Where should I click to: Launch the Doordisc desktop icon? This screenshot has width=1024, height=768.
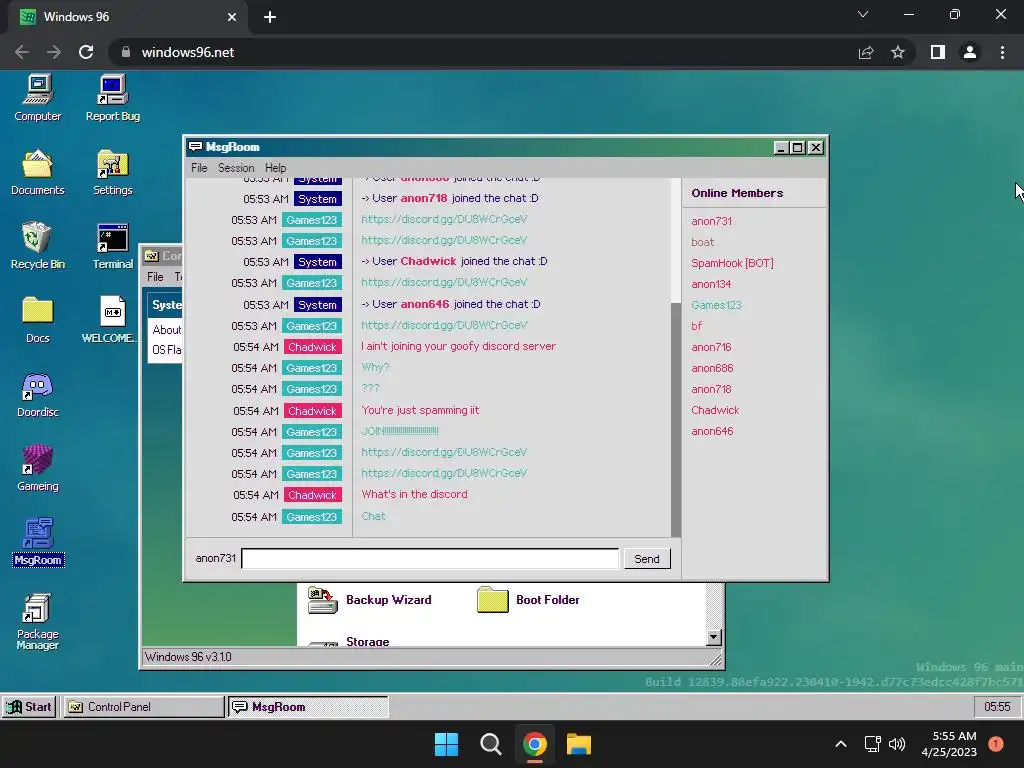[x=37, y=394]
